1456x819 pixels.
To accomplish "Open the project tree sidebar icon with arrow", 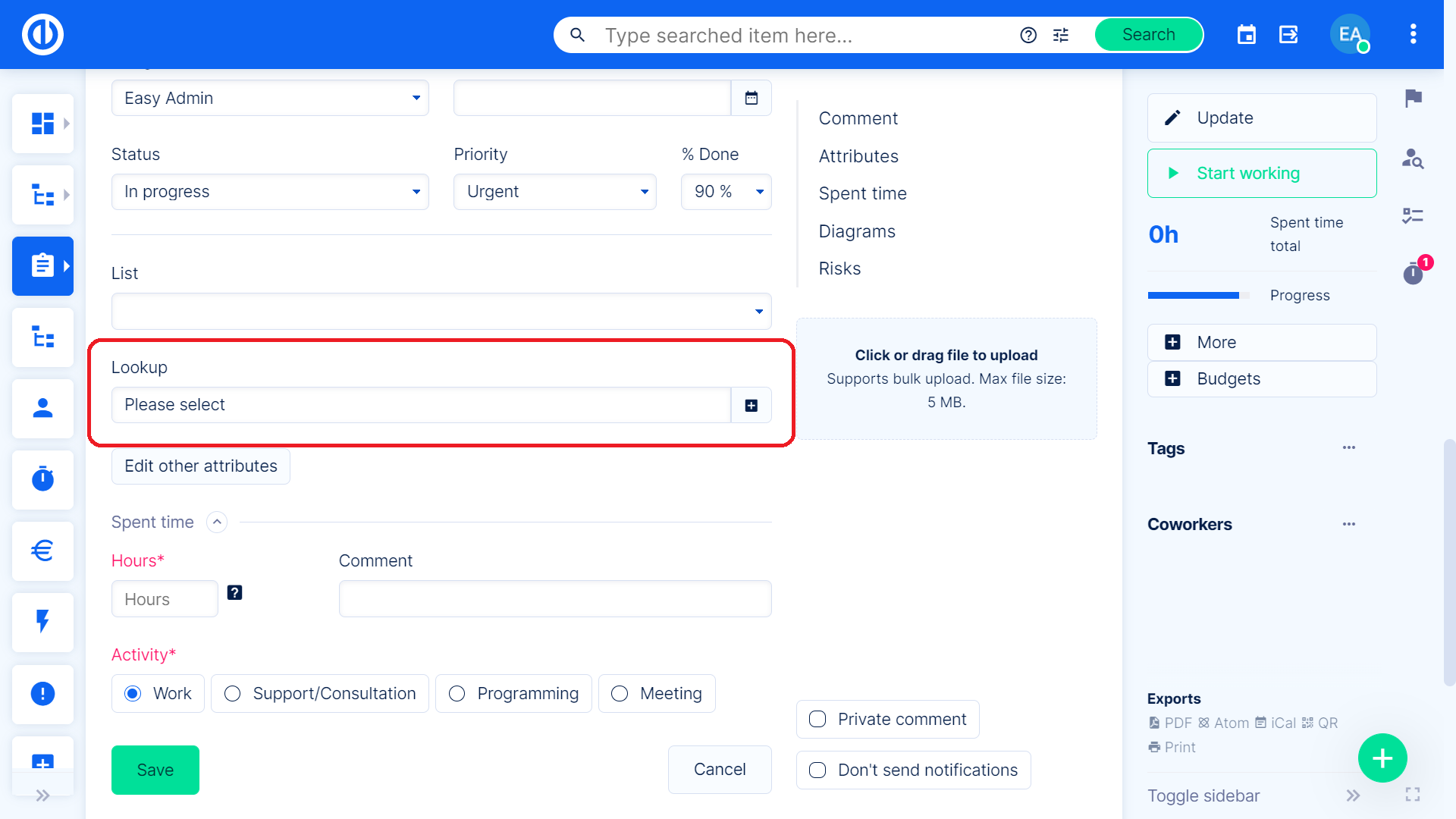I will (42, 195).
